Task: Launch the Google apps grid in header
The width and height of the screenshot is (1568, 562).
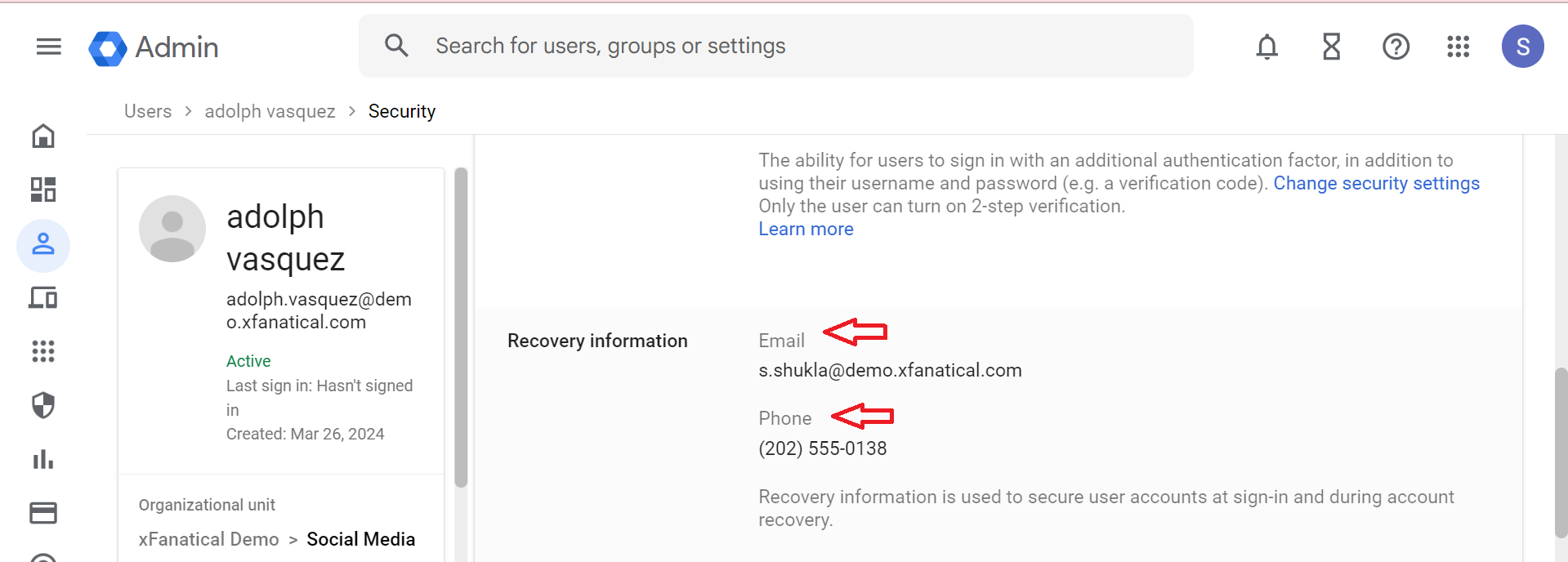Action: click(x=1458, y=47)
